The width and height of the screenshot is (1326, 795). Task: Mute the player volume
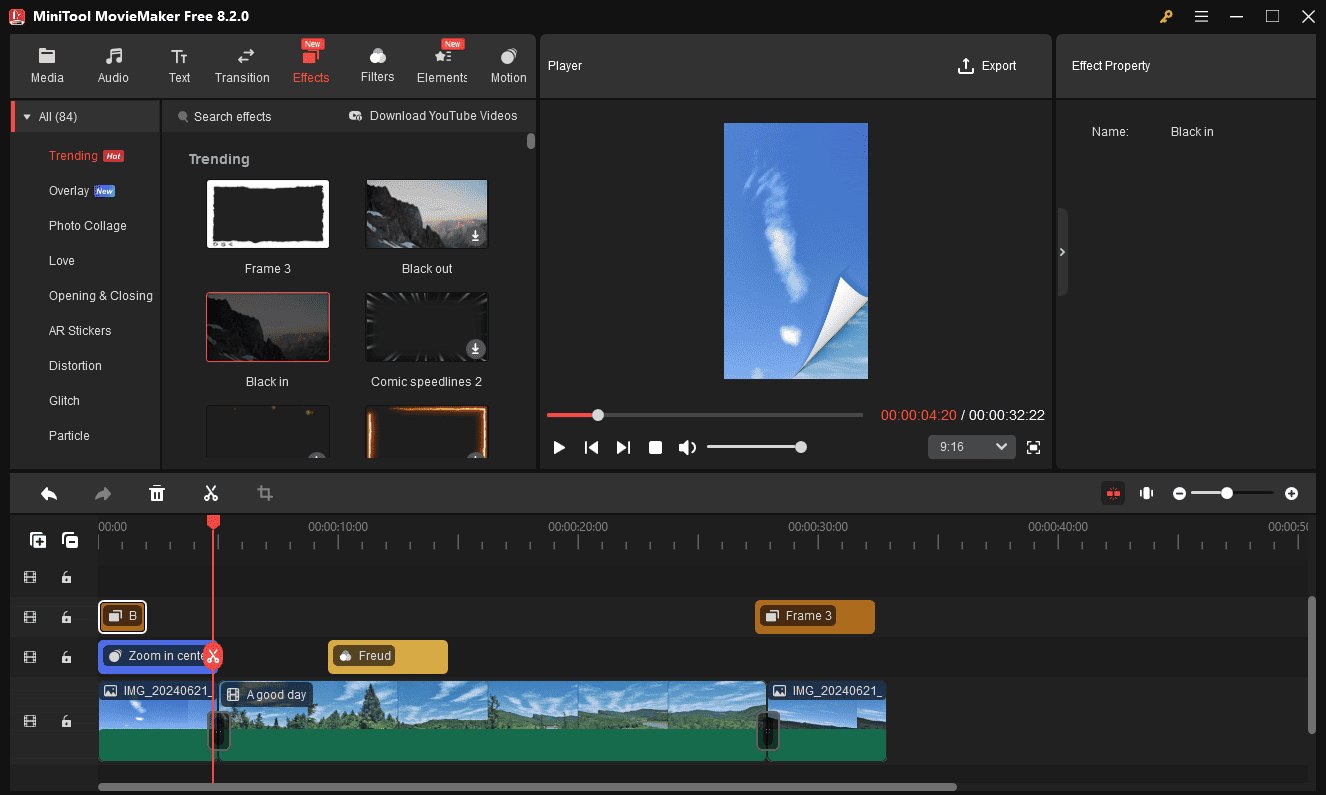coord(687,447)
